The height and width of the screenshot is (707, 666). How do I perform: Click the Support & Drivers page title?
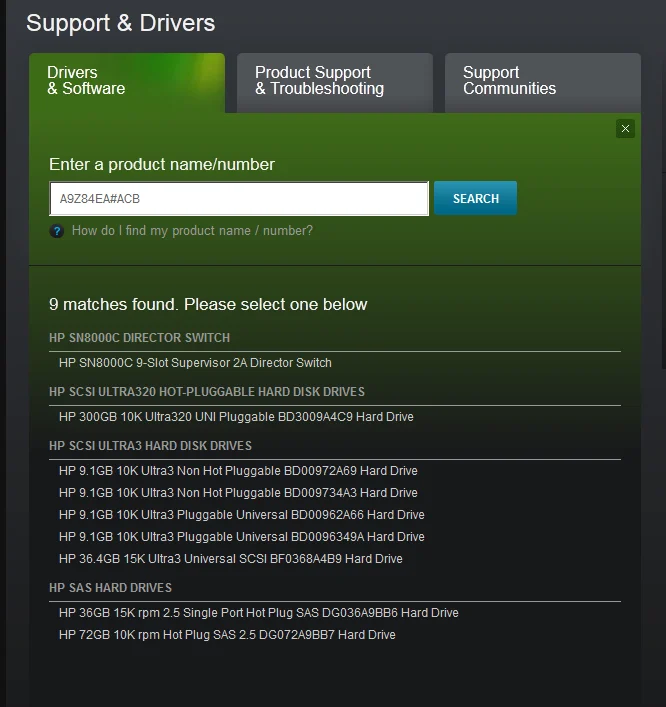(x=120, y=23)
